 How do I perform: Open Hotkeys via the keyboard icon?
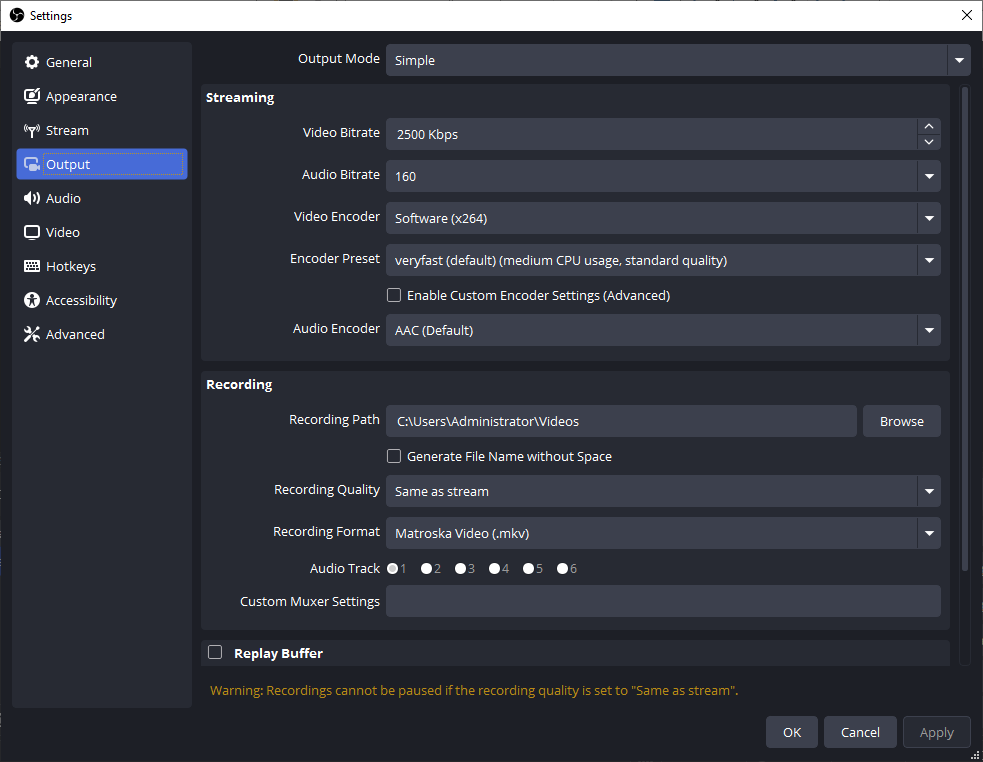coord(32,266)
